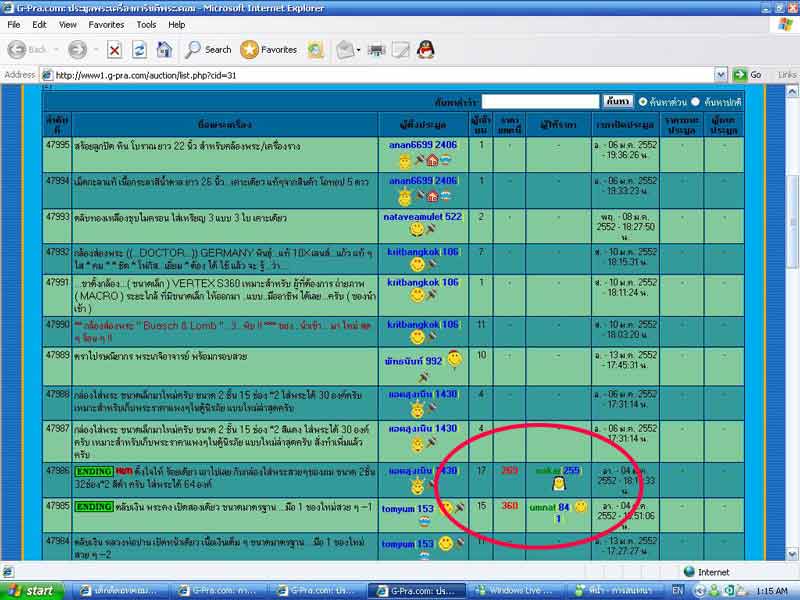800x600 pixels.
Task: Expand the address bar URL dropdown
Action: 720,75
